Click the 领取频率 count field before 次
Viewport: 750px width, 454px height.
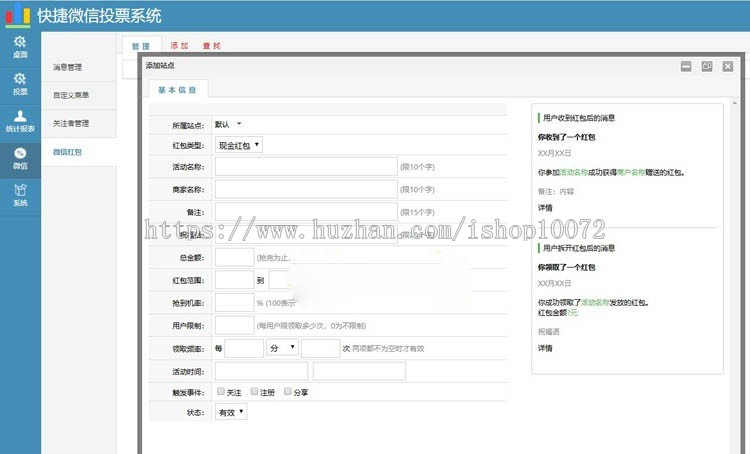[320, 348]
